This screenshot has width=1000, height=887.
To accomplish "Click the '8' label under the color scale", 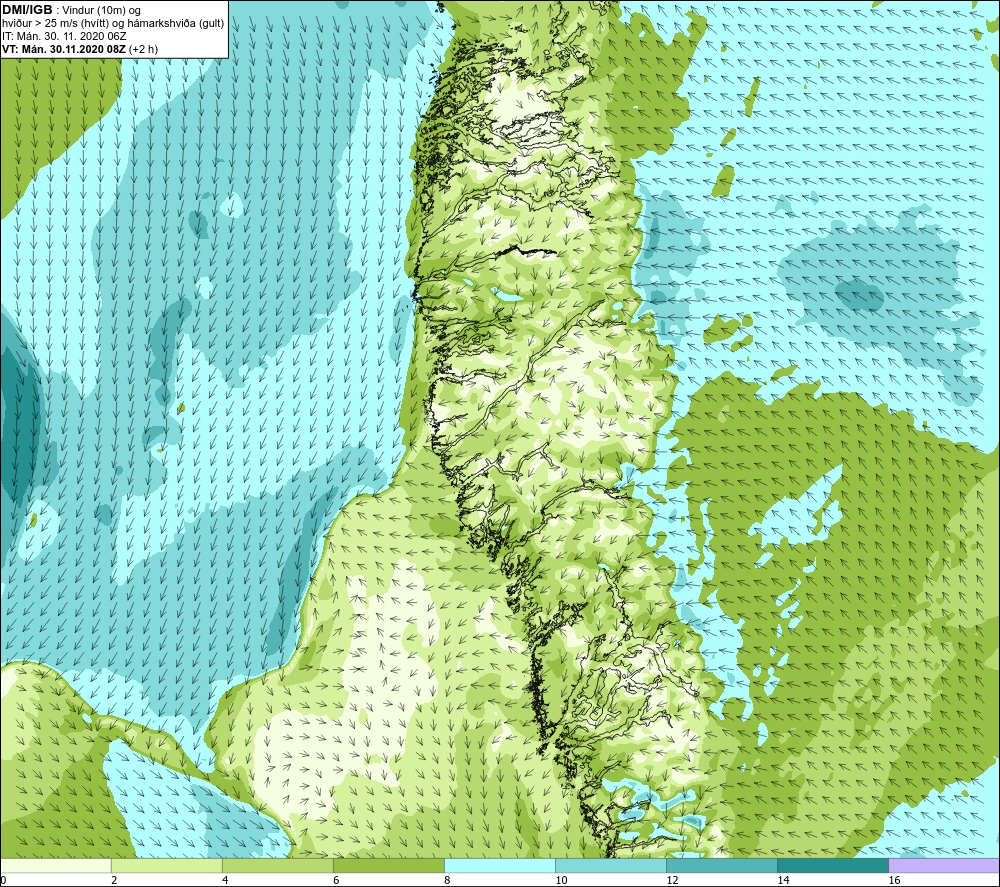I will [447, 881].
